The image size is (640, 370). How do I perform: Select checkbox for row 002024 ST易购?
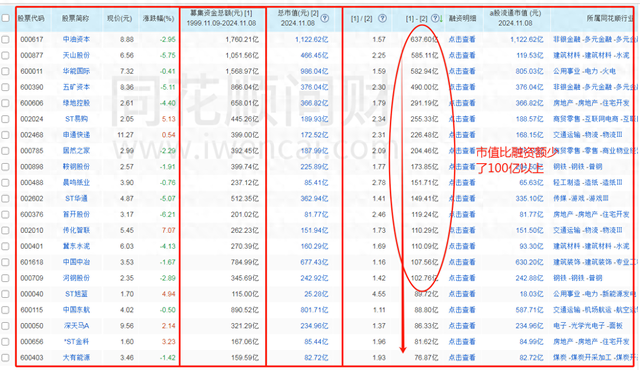tap(5, 119)
